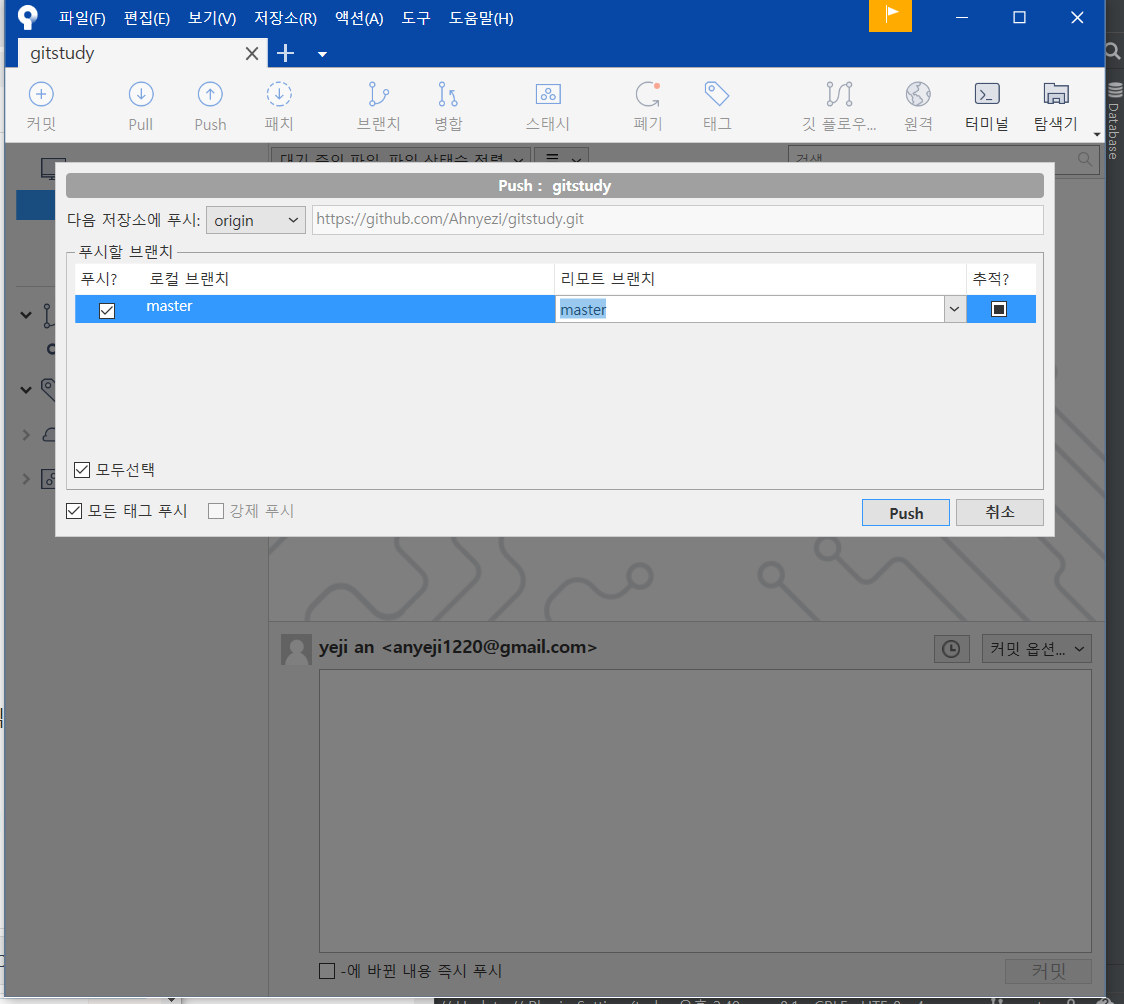The image size is (1124, 1004).
Task: Open the 커밋 (Commit) toolbar tool
Action: click(x=41, y=106)
